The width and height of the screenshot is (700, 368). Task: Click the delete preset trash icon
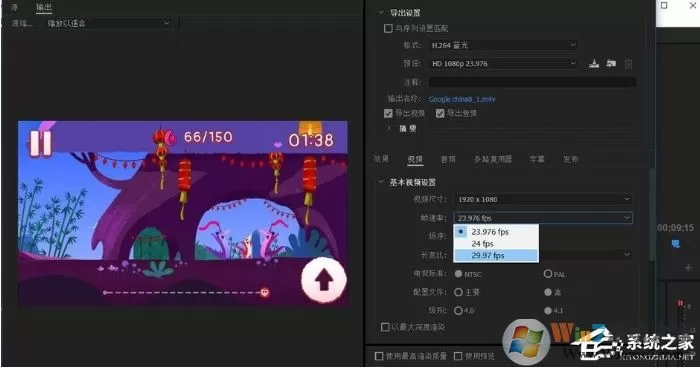coord(628,64)
